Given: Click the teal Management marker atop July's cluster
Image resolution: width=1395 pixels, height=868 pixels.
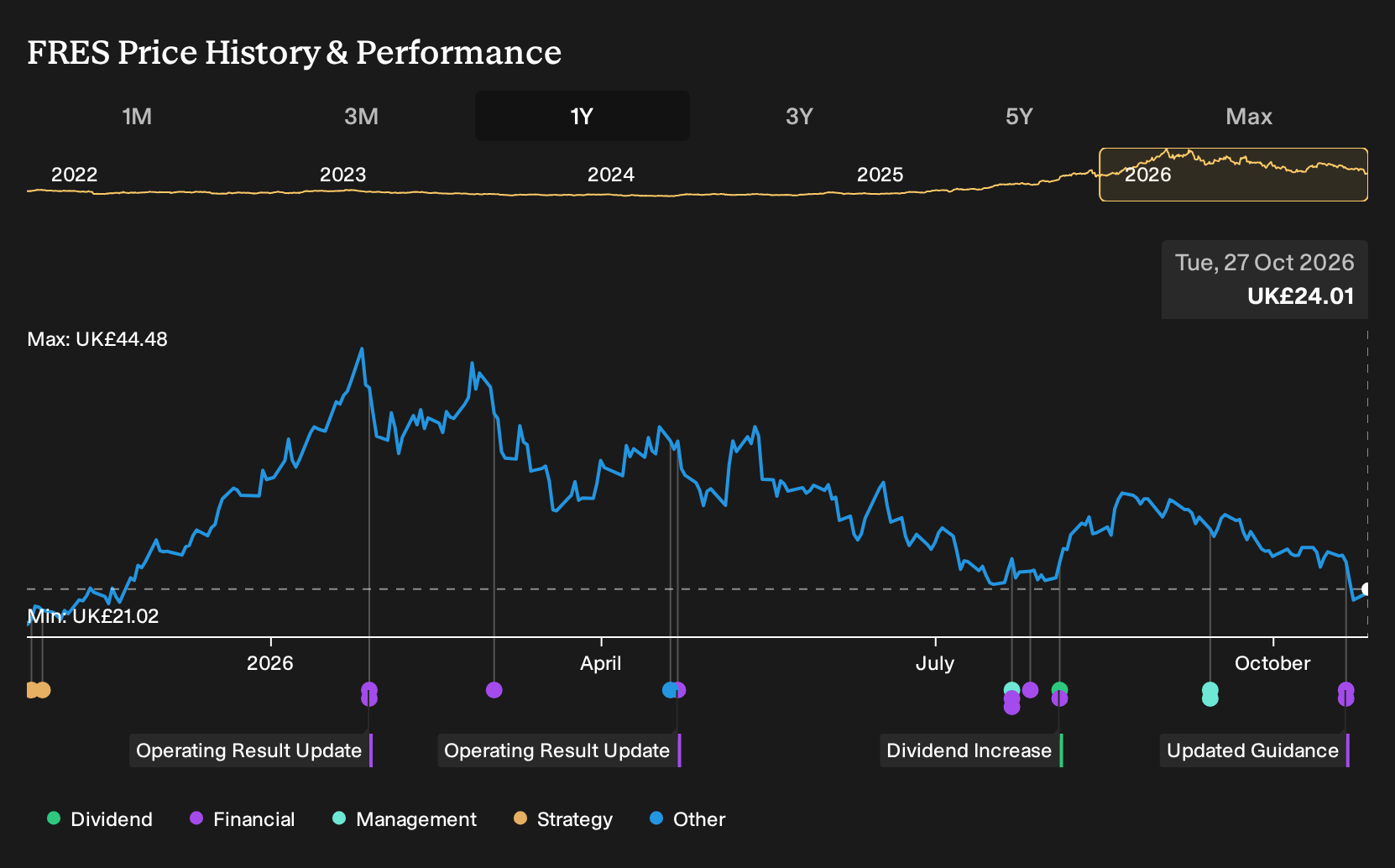Looking at the screenshot, I should pyautogui.click(x=1011, y=689).
